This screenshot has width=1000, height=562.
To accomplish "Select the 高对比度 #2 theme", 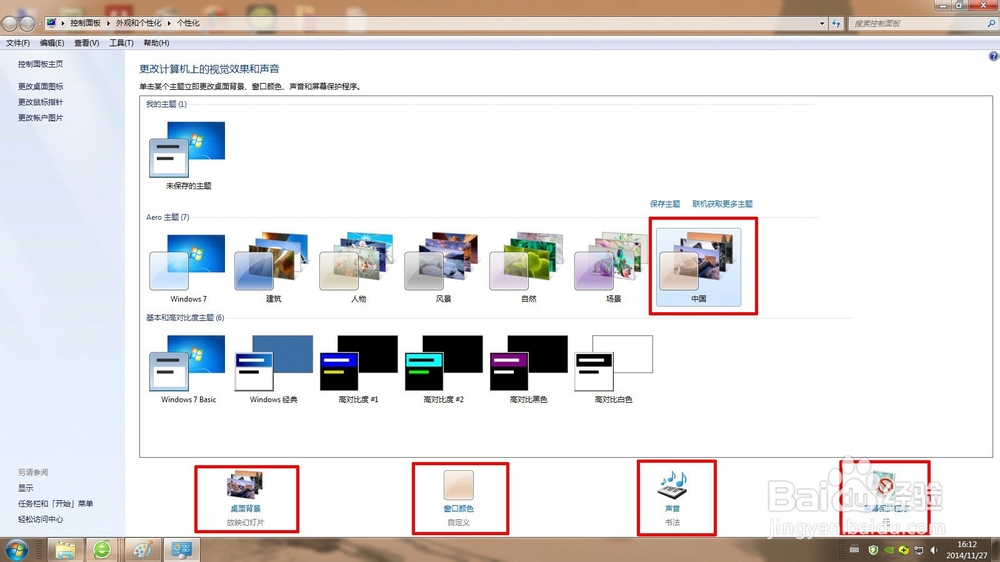I will click(x=443, y=369).
